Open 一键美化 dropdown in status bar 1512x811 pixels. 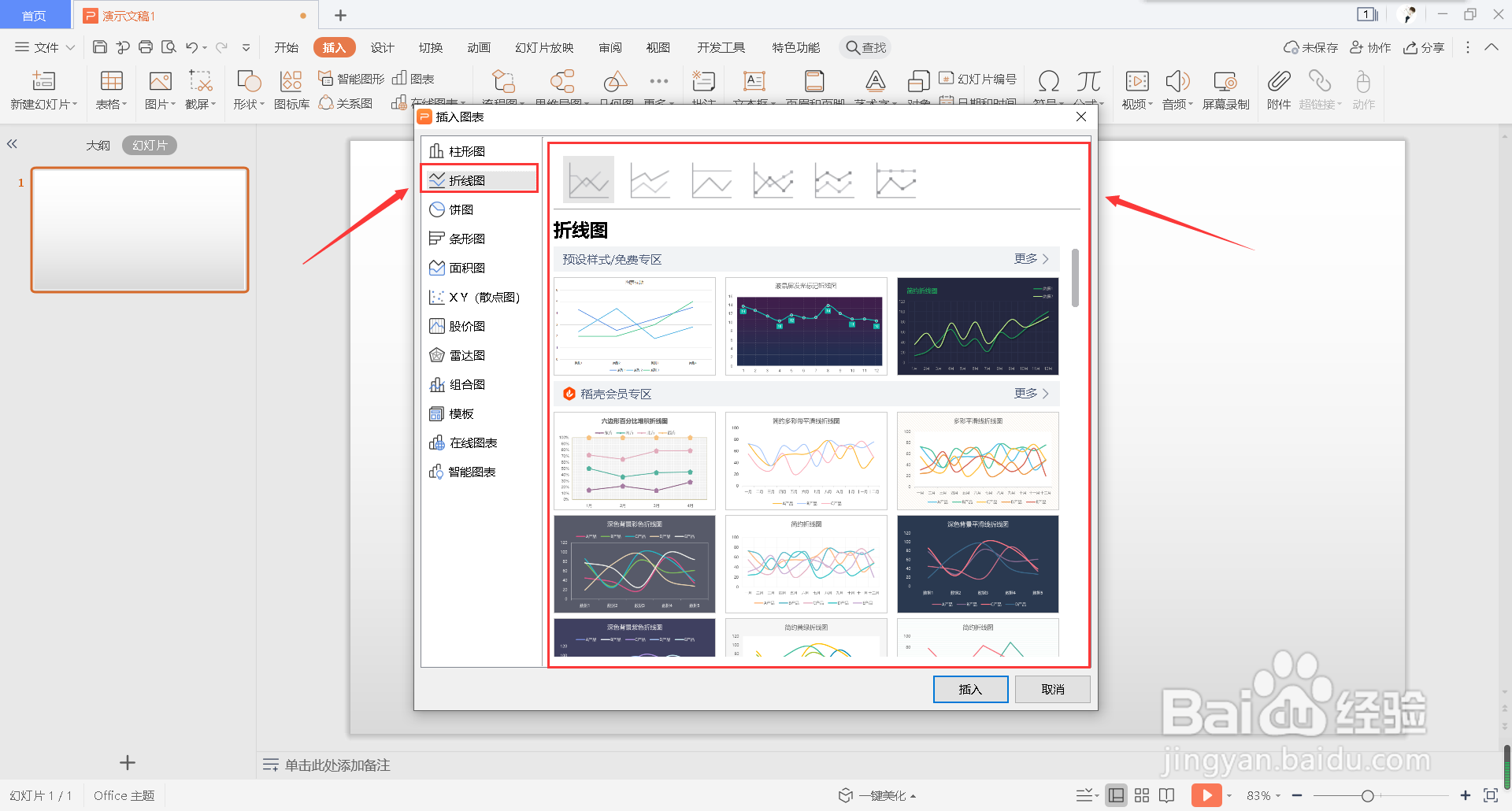[x=877, y=796]
